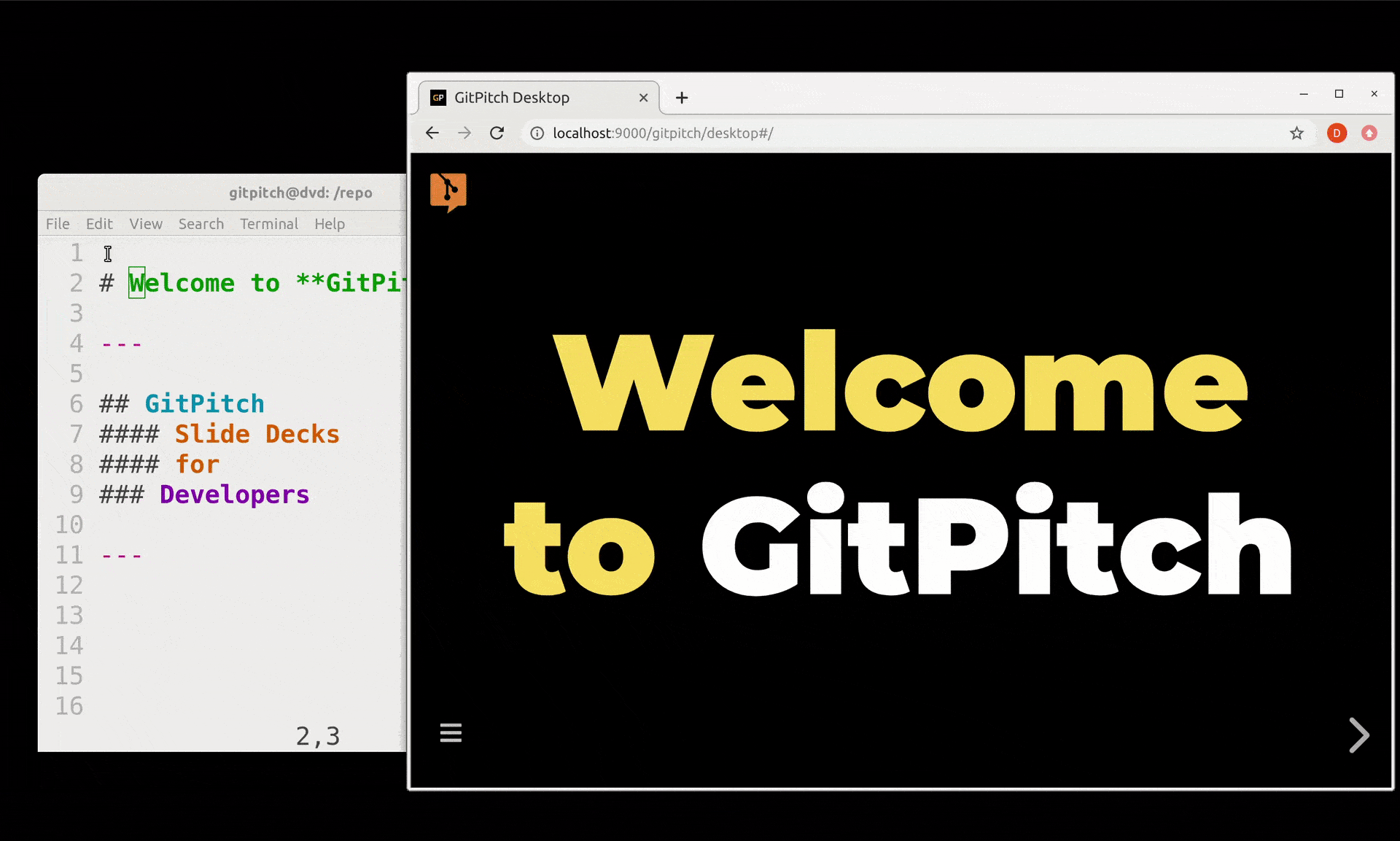Open the View menu in terminal
The image size is (1400, 841).
(146, 224)
